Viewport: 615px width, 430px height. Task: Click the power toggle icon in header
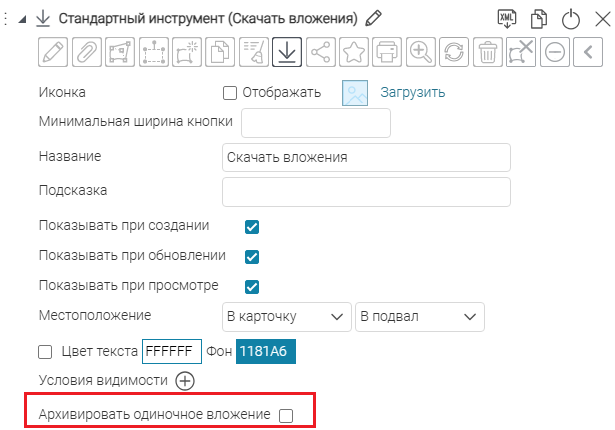point(571,19)
